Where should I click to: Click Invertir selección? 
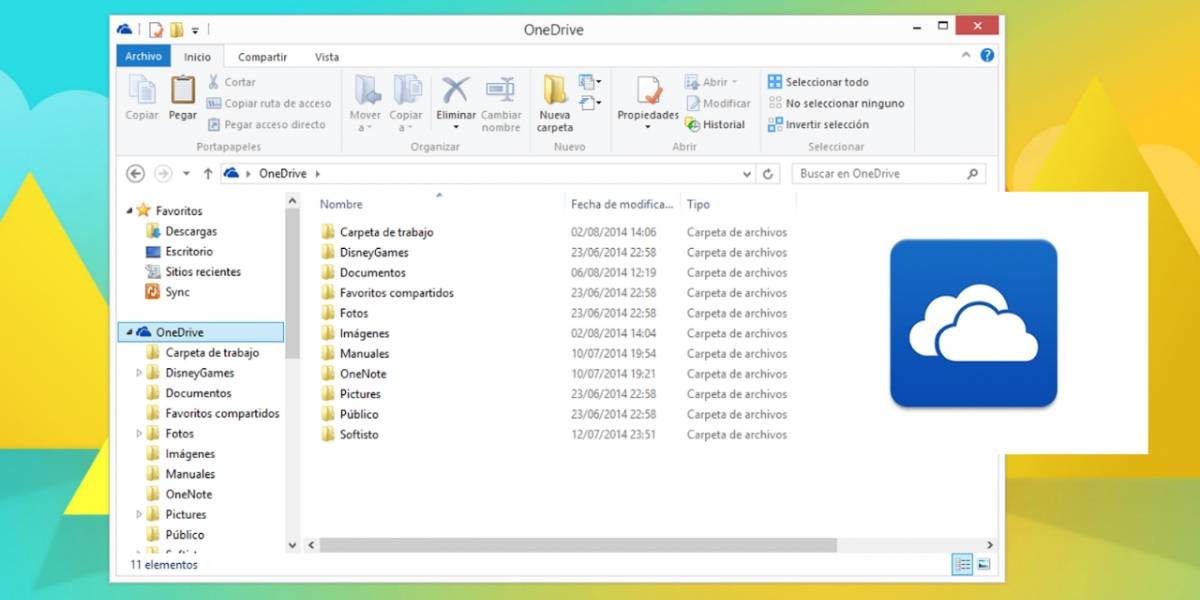coord(818,124)
